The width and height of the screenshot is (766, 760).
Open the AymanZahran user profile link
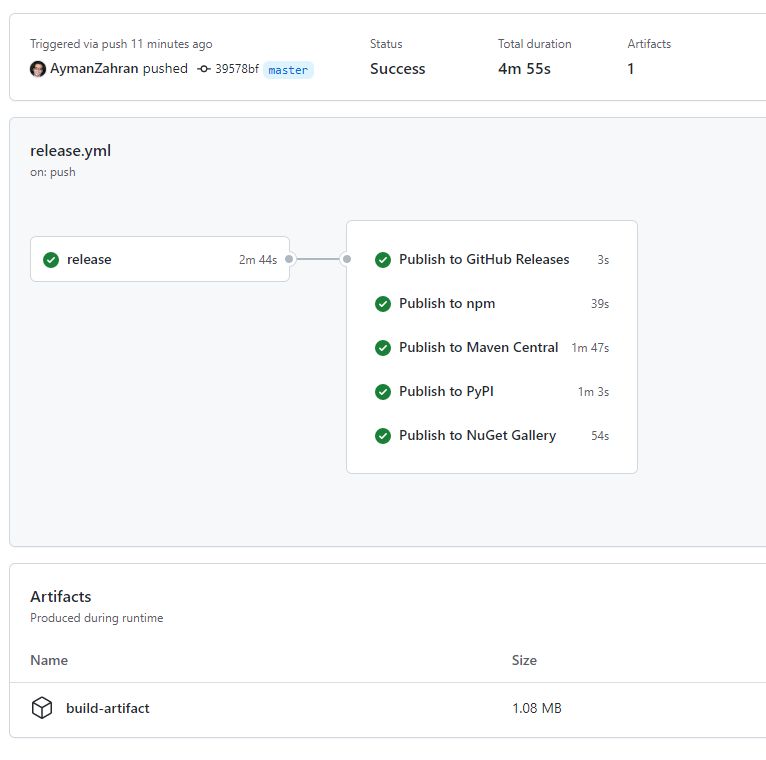[93, 69]
